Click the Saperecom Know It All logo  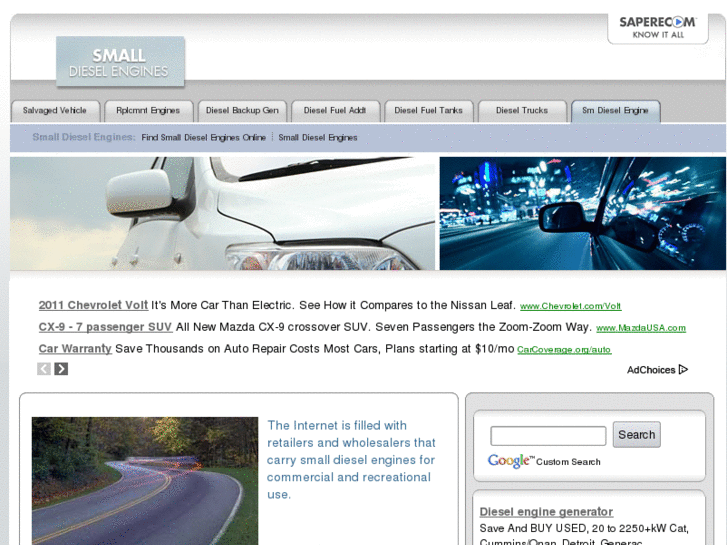[x=657, y=27]
